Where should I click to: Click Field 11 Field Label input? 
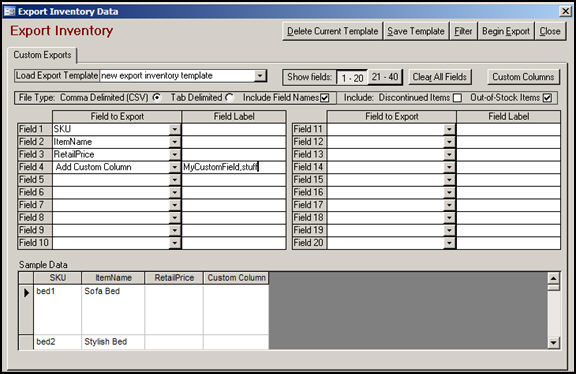click(x=508, y=129)
